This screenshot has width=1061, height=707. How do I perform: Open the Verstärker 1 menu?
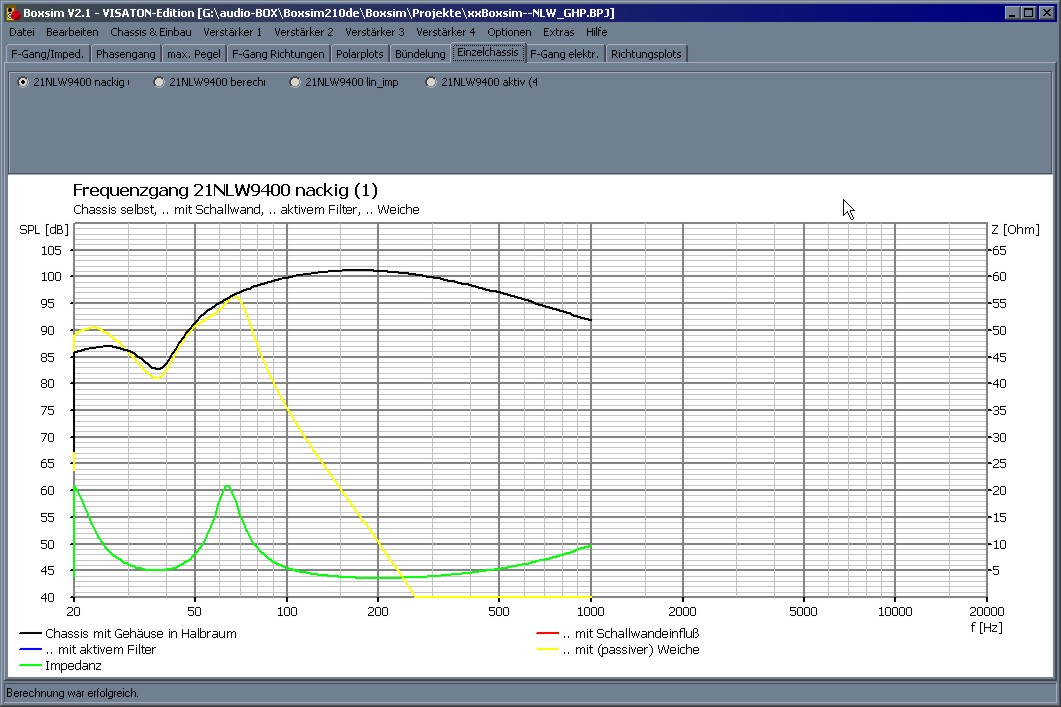232,32
